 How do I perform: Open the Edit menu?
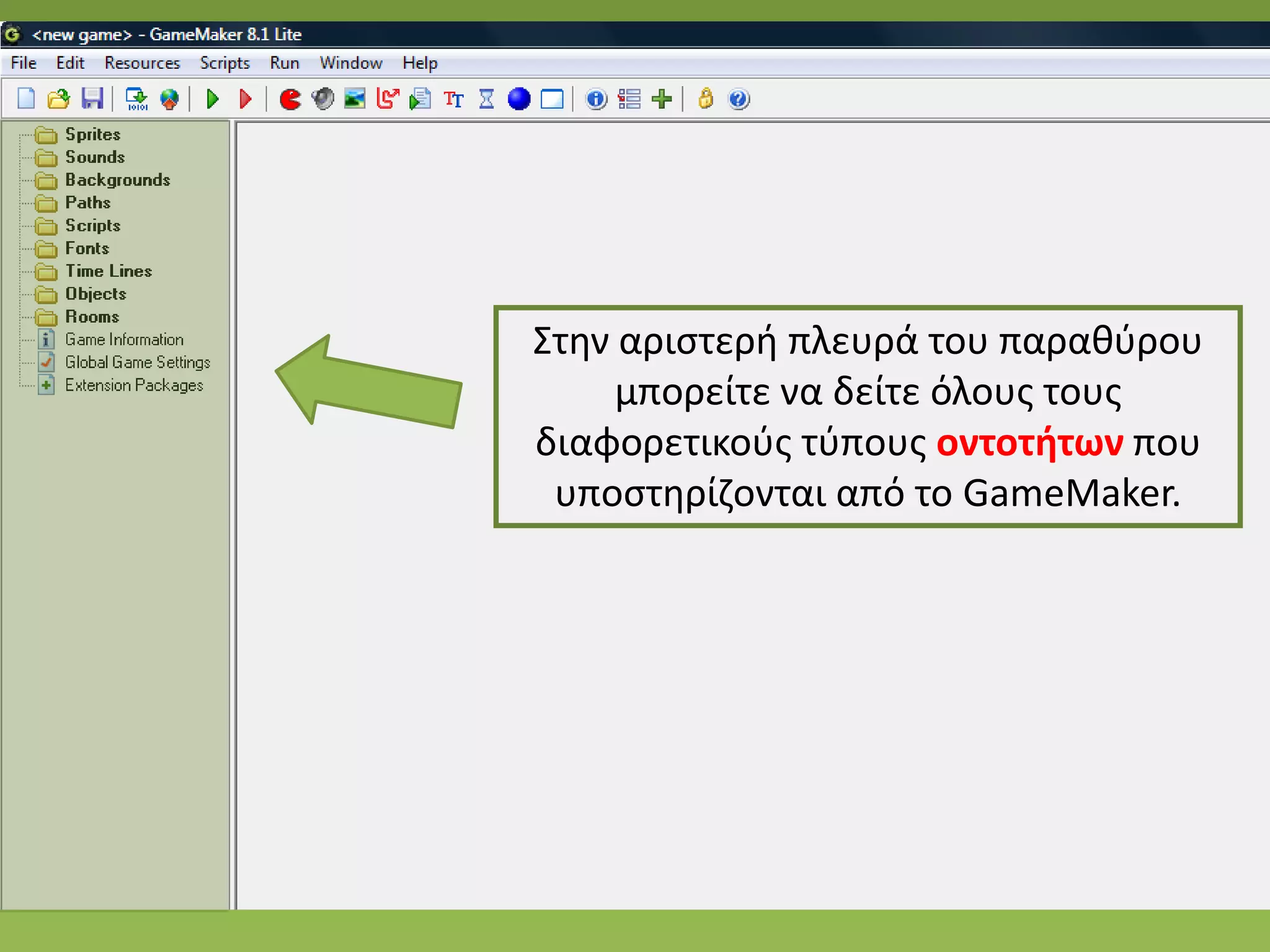[70, 63]
